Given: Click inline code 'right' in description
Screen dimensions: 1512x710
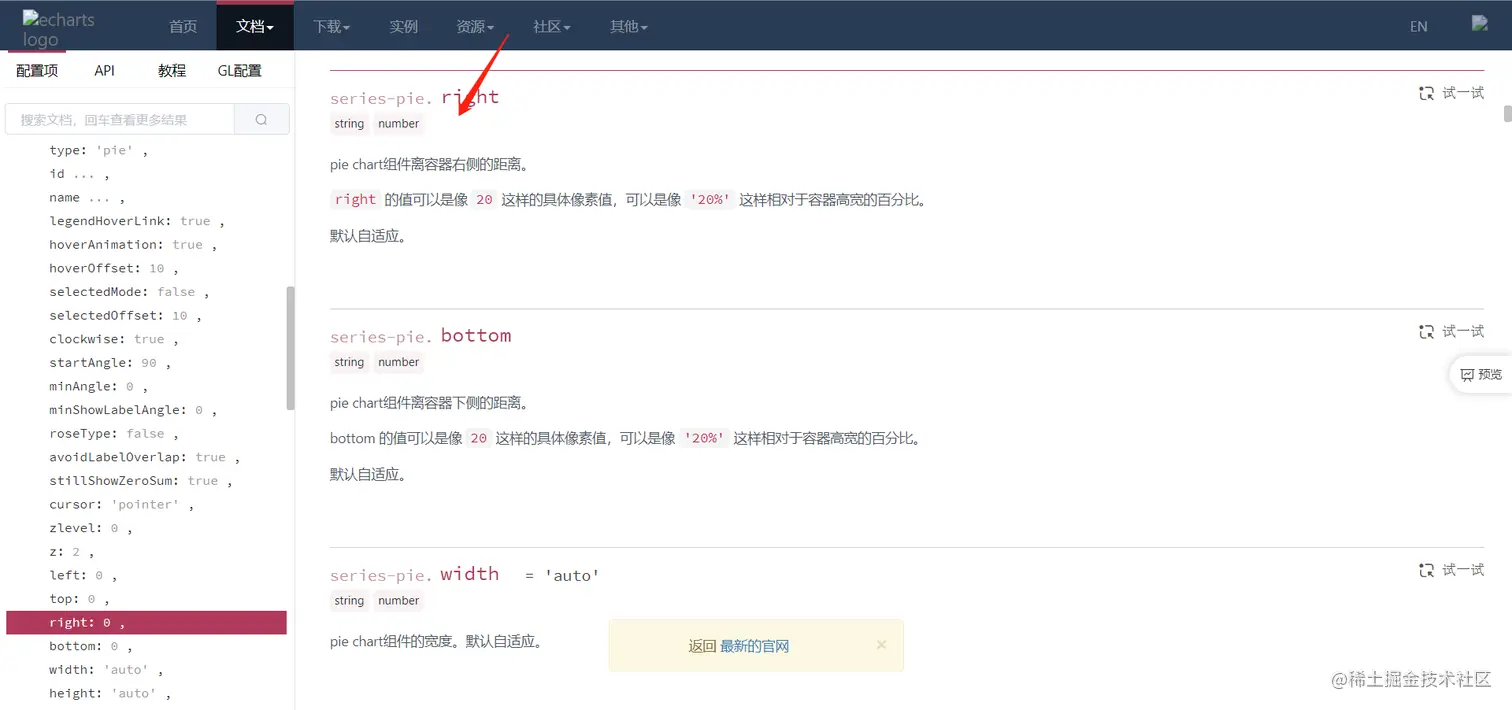Looking at the screenshot, I should tap(355, 199).
